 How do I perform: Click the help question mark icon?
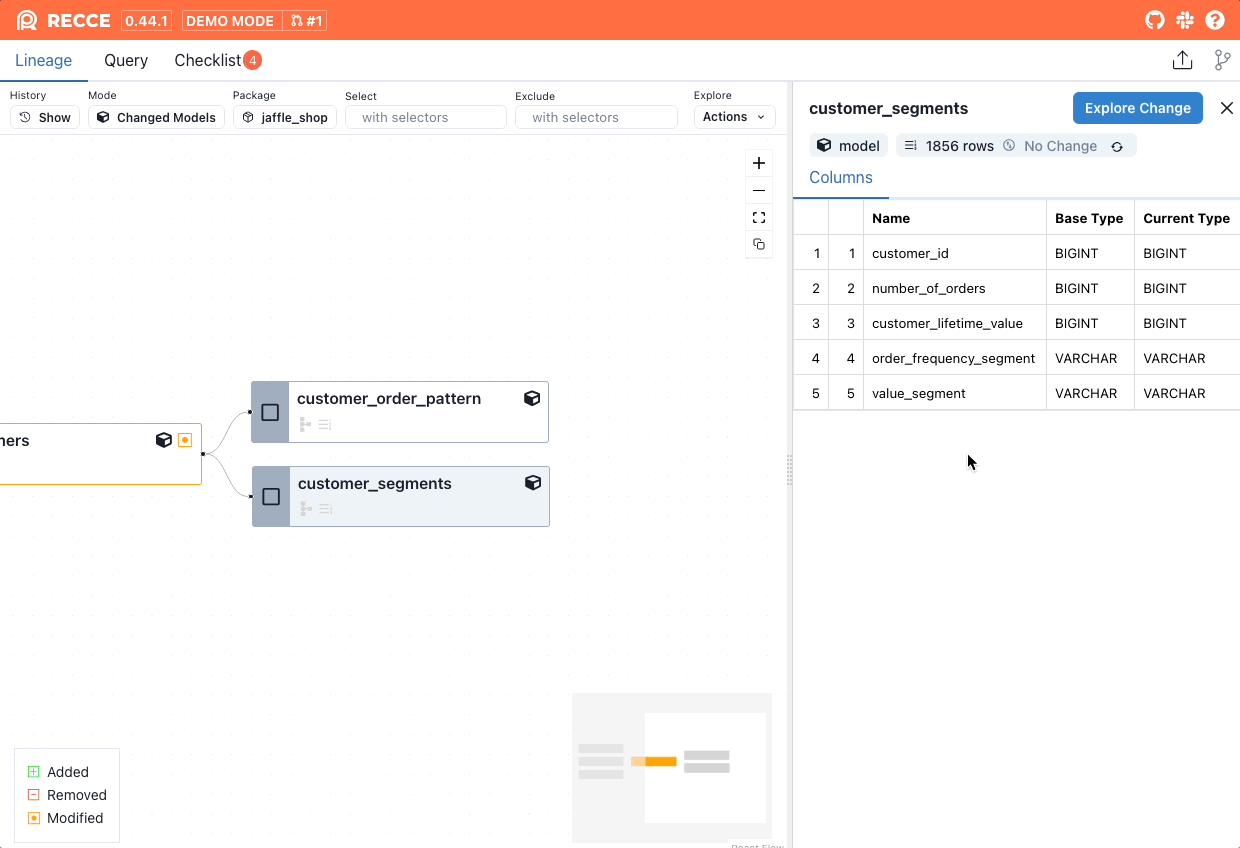tap(1215, 20)
